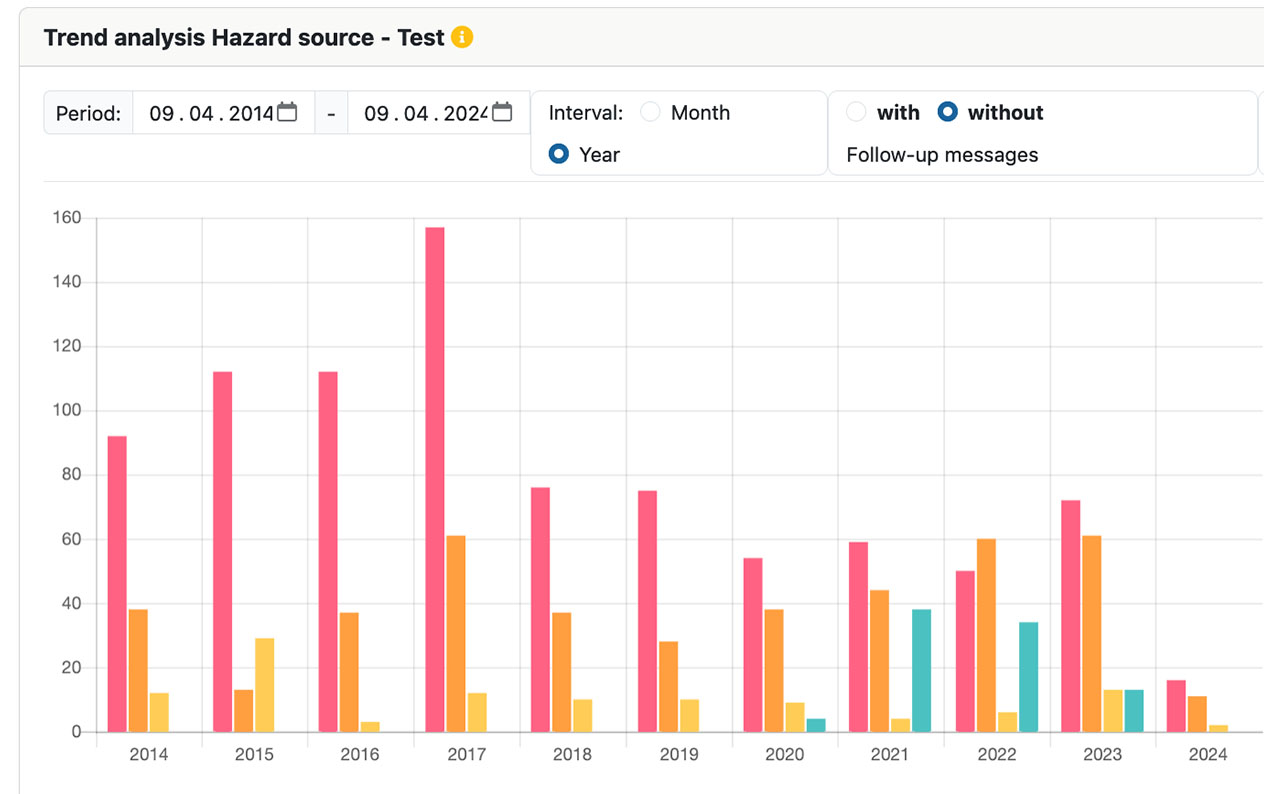Click the pink bar for 2024
1264x794 pixels.
(x=1176, y=706)
